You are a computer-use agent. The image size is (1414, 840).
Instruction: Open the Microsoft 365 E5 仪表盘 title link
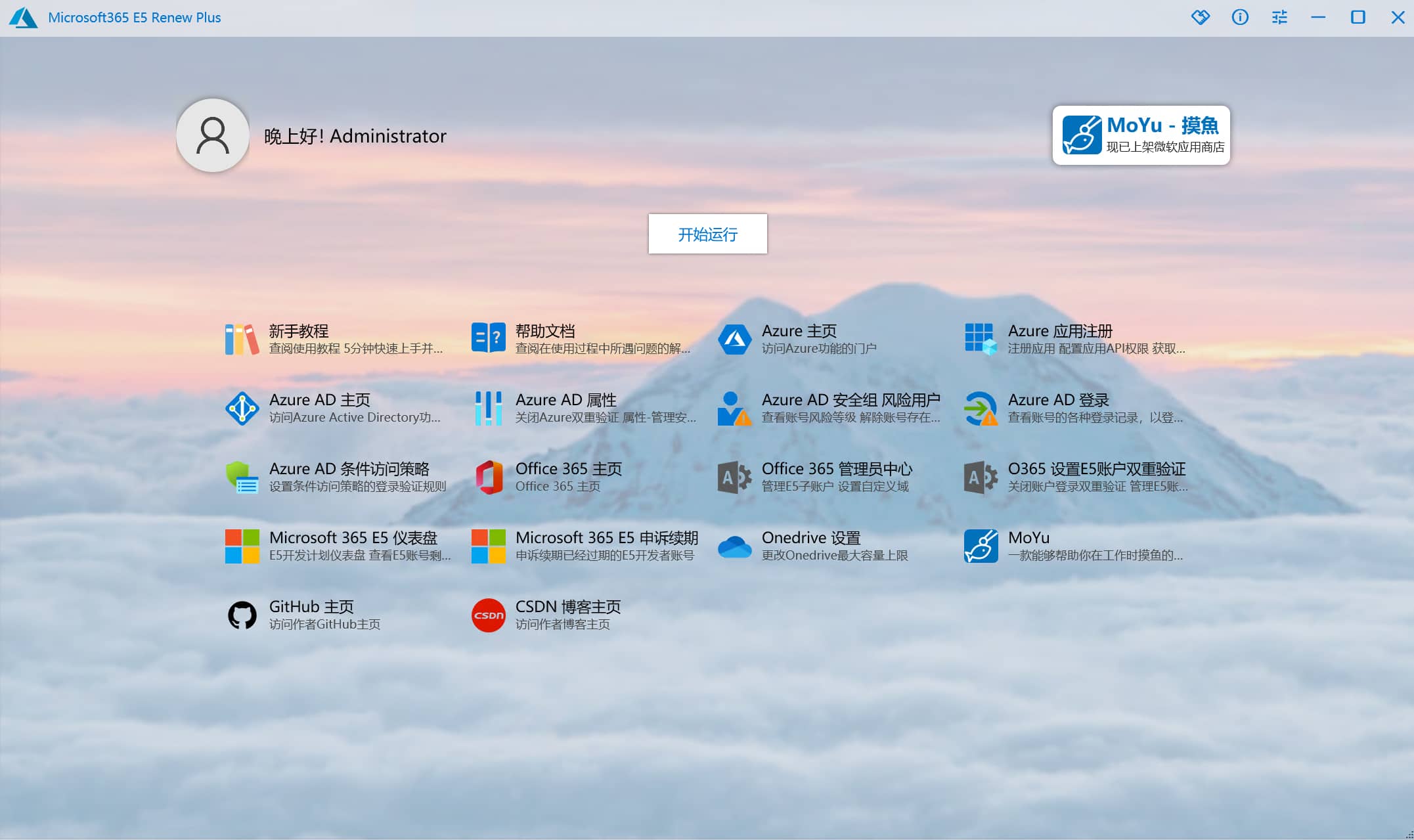click(x=353, y=538)
